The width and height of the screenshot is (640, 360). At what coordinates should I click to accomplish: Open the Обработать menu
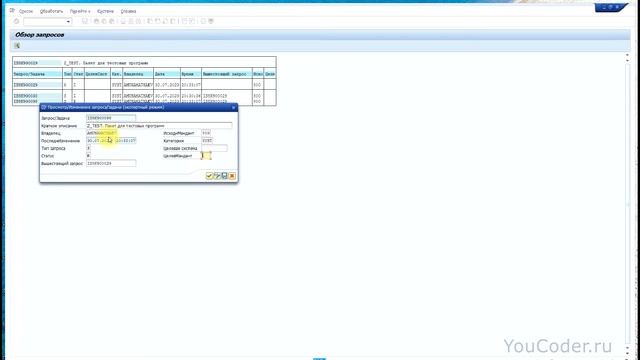(x=51, y=11)
